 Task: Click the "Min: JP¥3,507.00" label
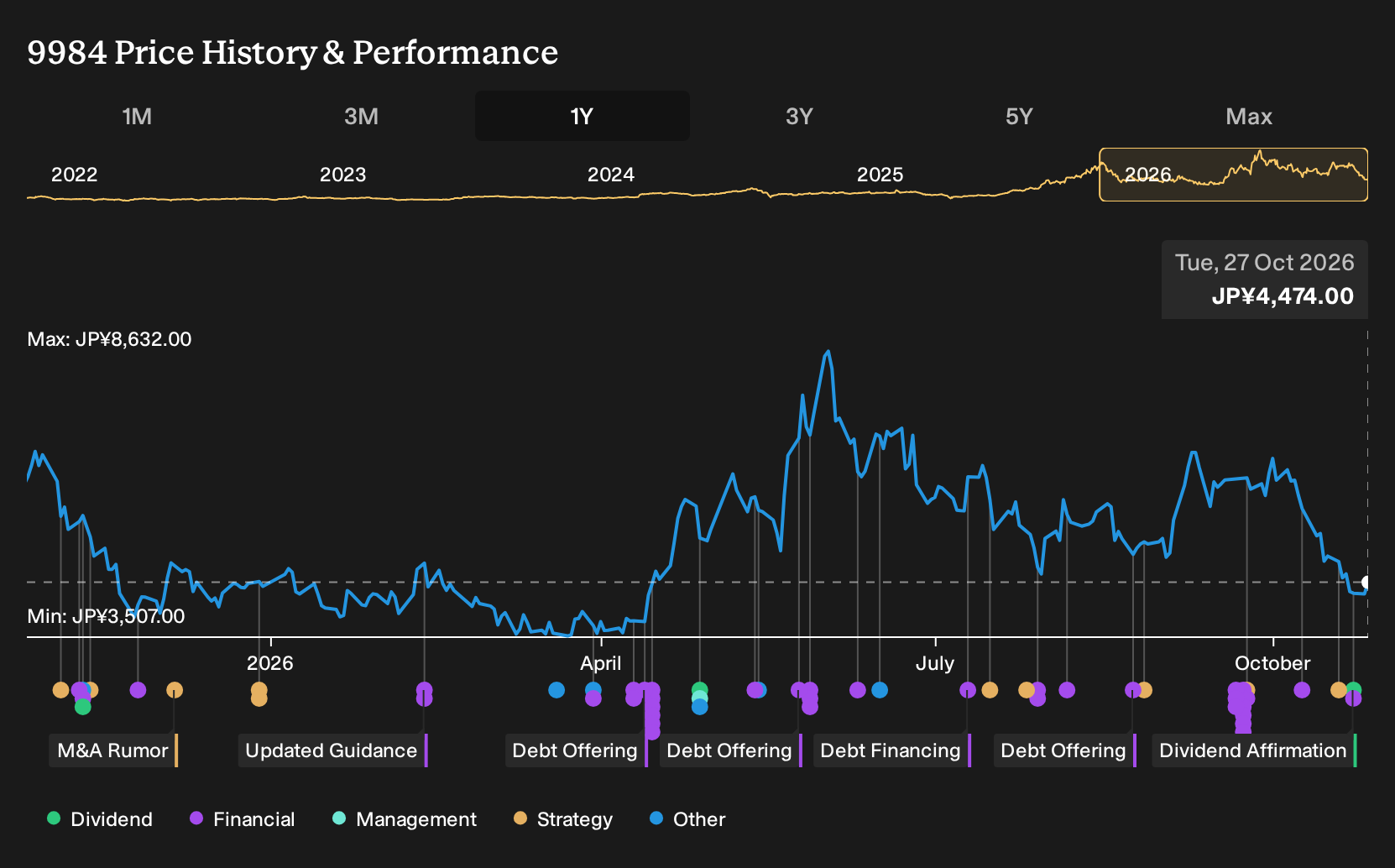[x=107, y=616]
